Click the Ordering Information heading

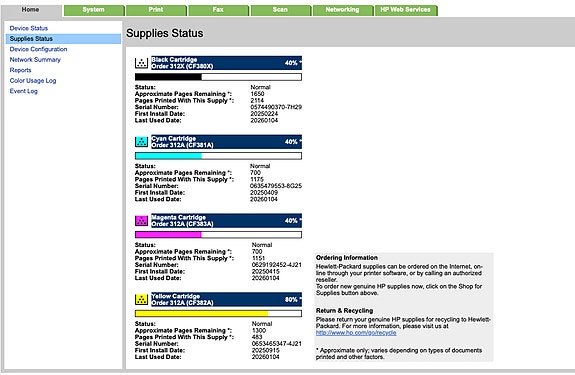pyautogui.click(x=347, y=258)
